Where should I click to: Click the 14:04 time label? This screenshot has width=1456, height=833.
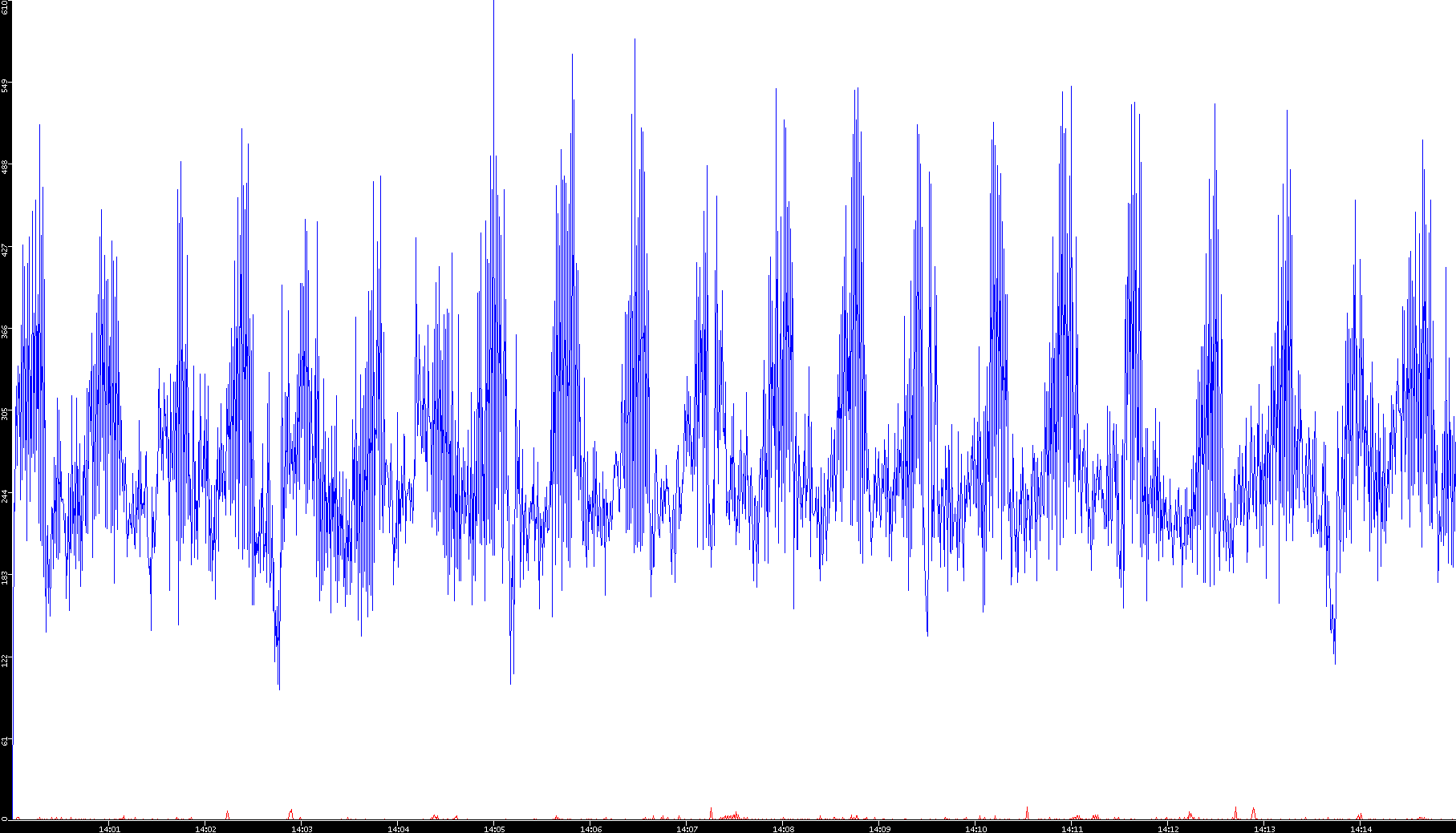point(398,829)
